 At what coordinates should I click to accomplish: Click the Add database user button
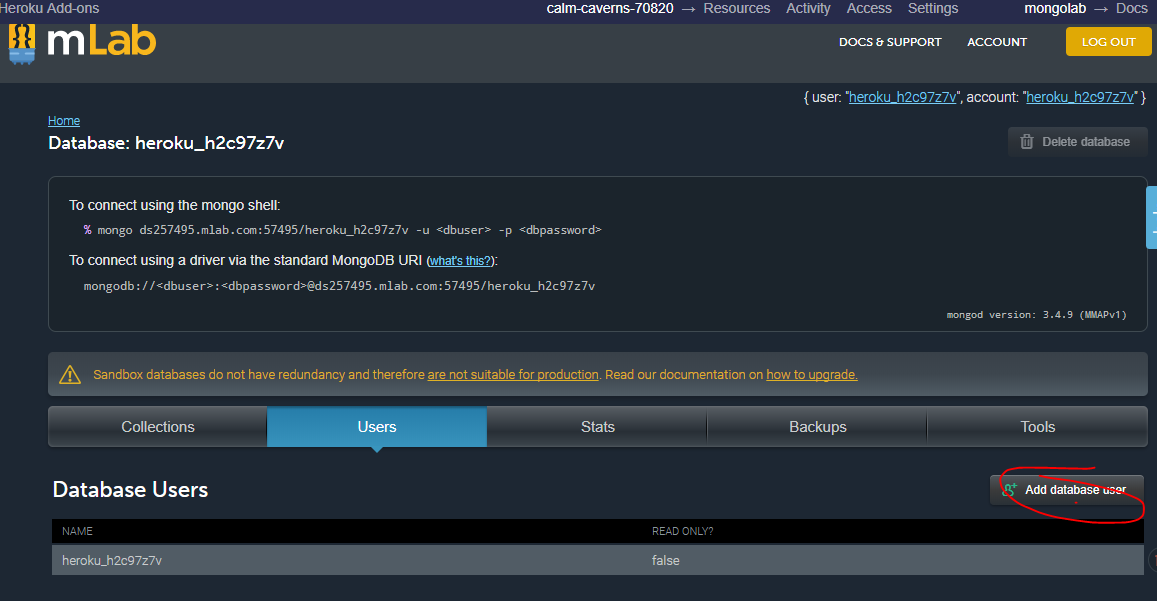pyautogui.click(x=1066, y=490)
